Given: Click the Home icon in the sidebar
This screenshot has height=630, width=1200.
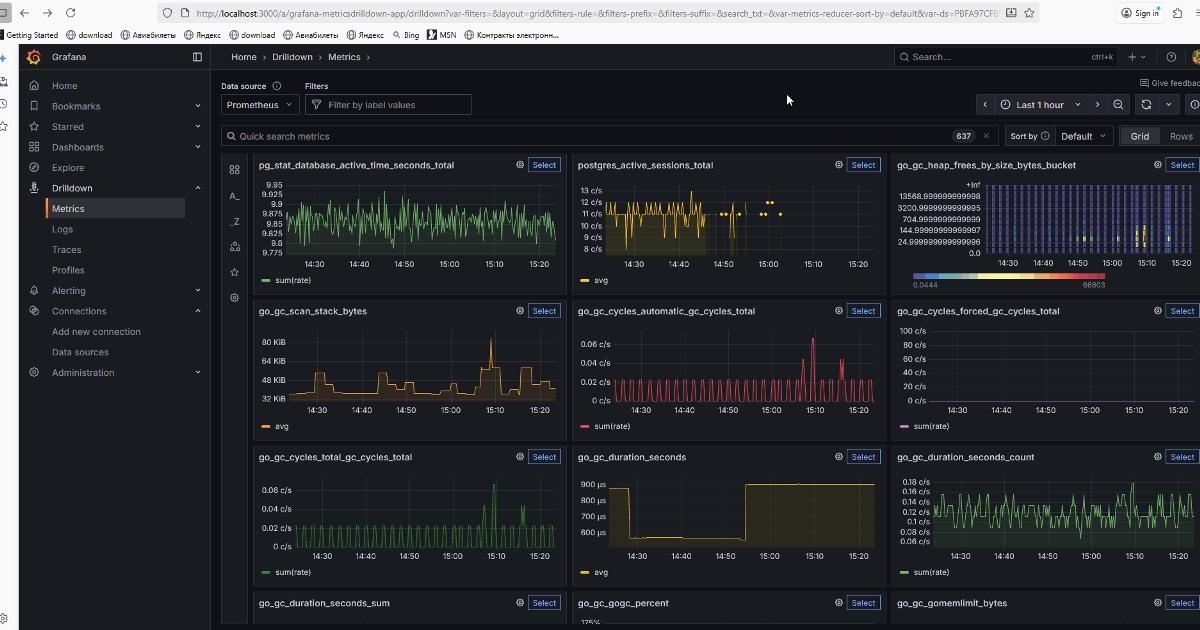Looking at the screenshot, I should (34, 86).
